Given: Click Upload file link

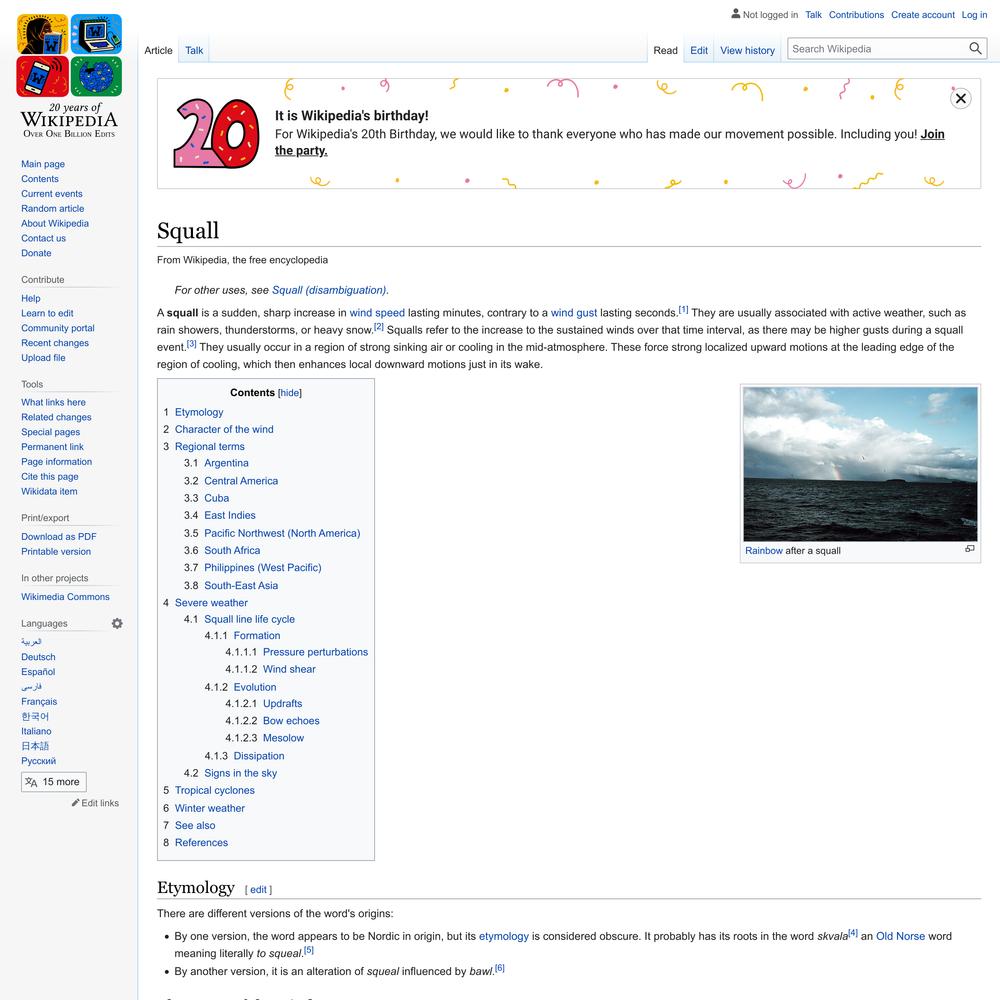Looking at the screenshot, I should coord(43,358).
